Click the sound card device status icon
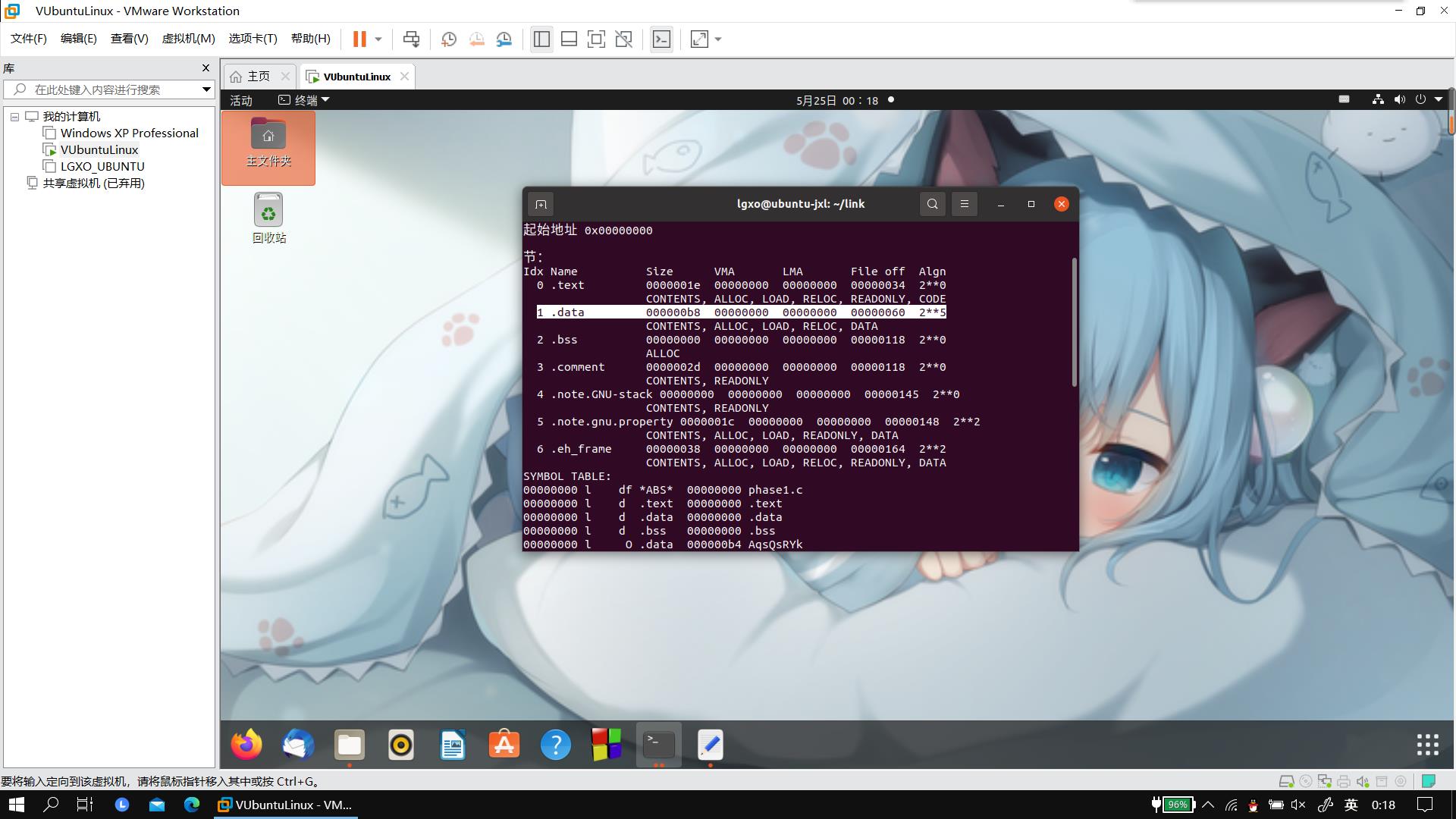 [1363, 781]
